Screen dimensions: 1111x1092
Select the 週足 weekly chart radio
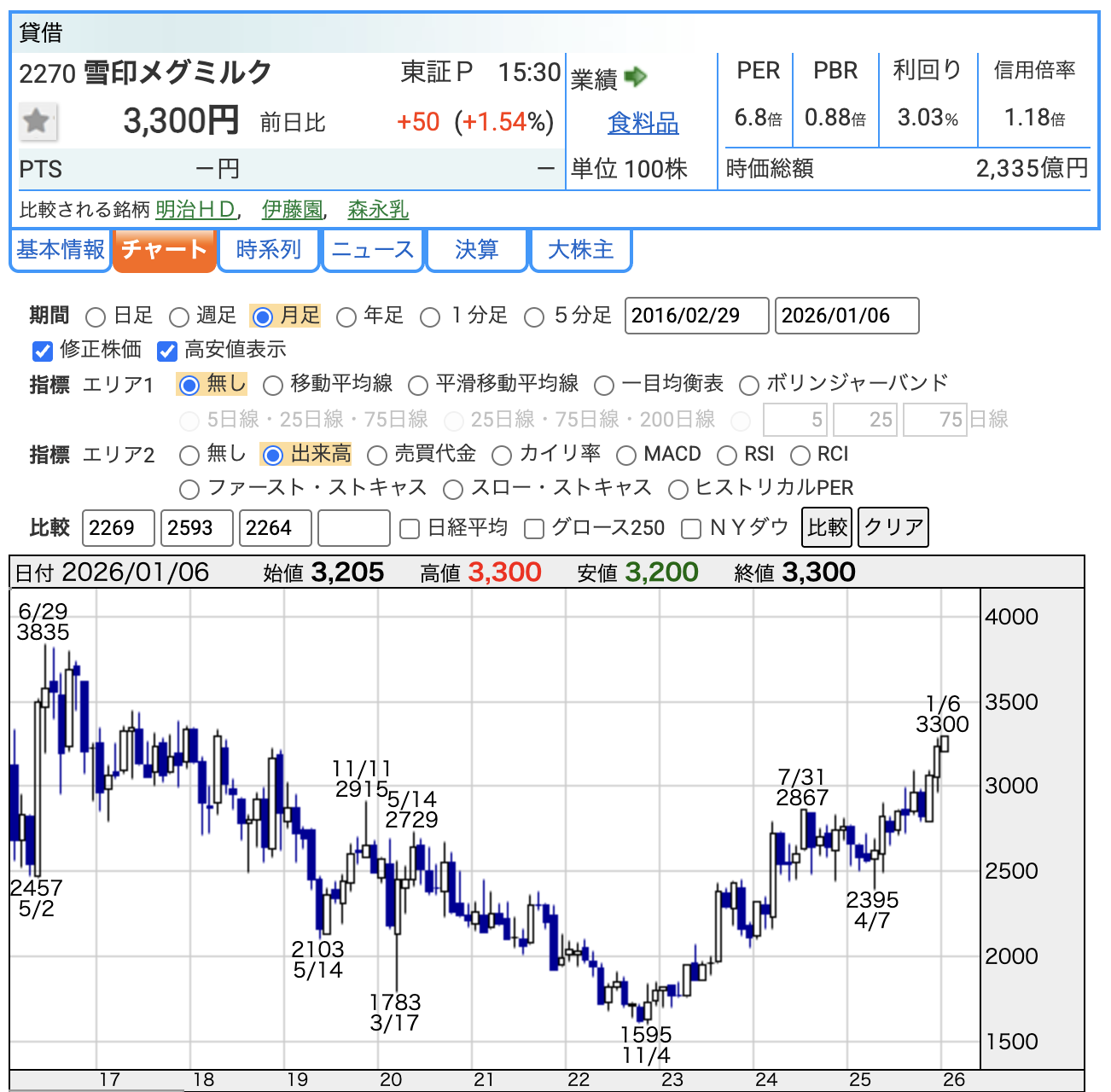click(179, 317)
